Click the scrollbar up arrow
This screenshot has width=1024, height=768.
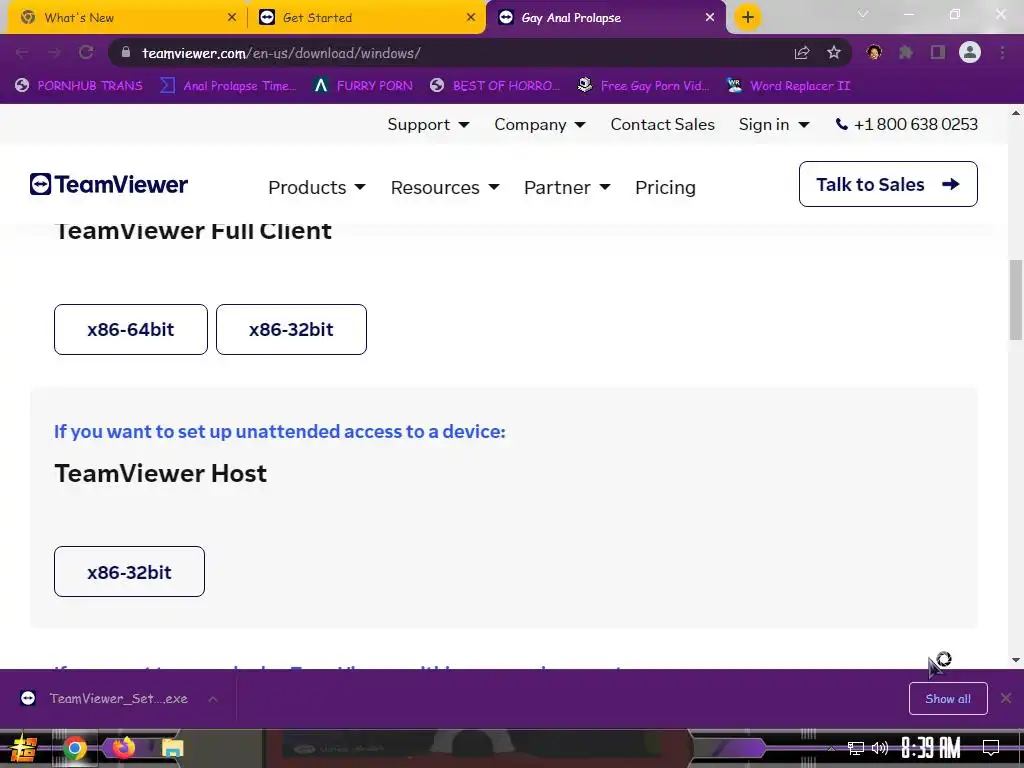tap(1016, 114)
